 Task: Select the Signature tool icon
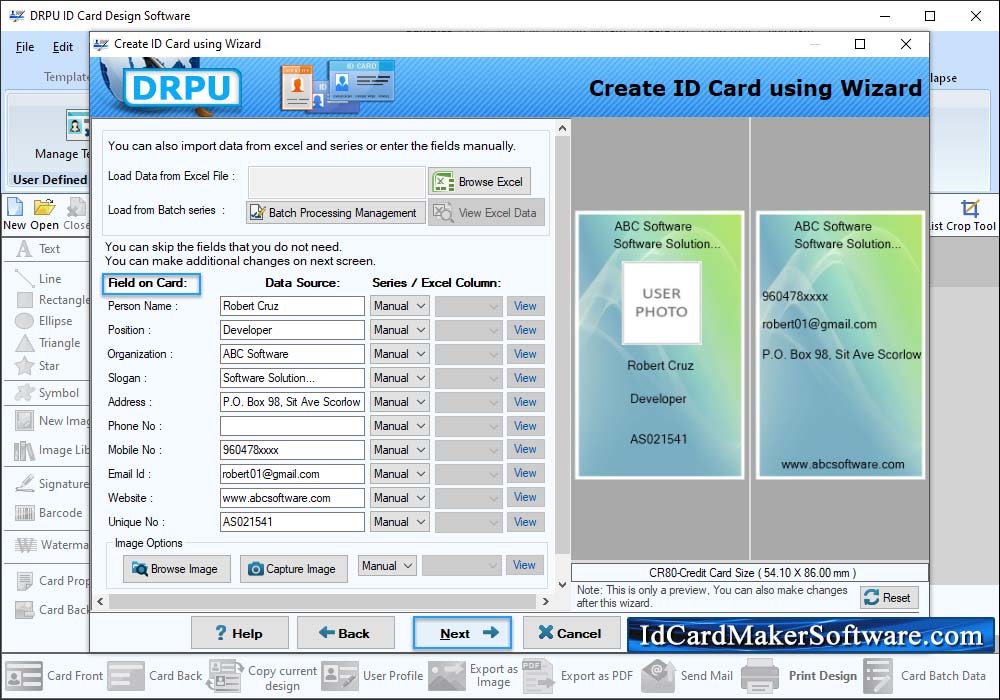pos(24,484)
